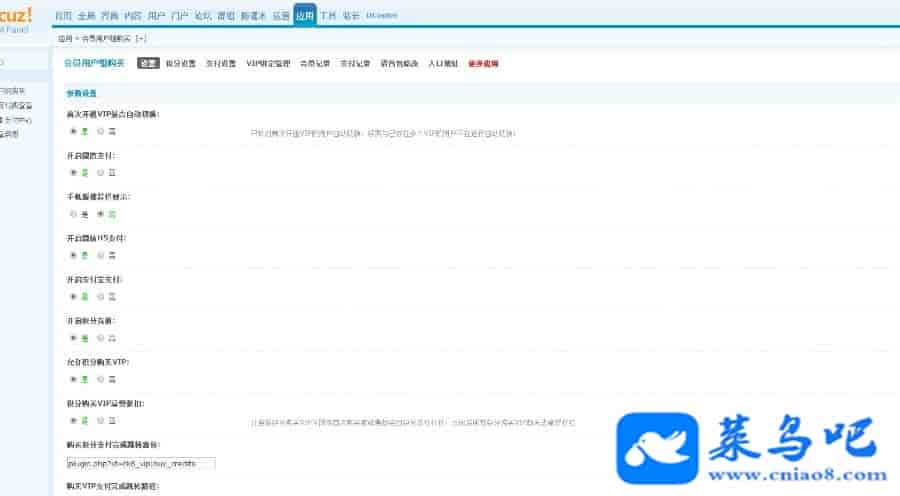The width and height of the screenshot is (900, 496).
Task: Open the UCenter top navigation link
Action: (x=382, y=16)
